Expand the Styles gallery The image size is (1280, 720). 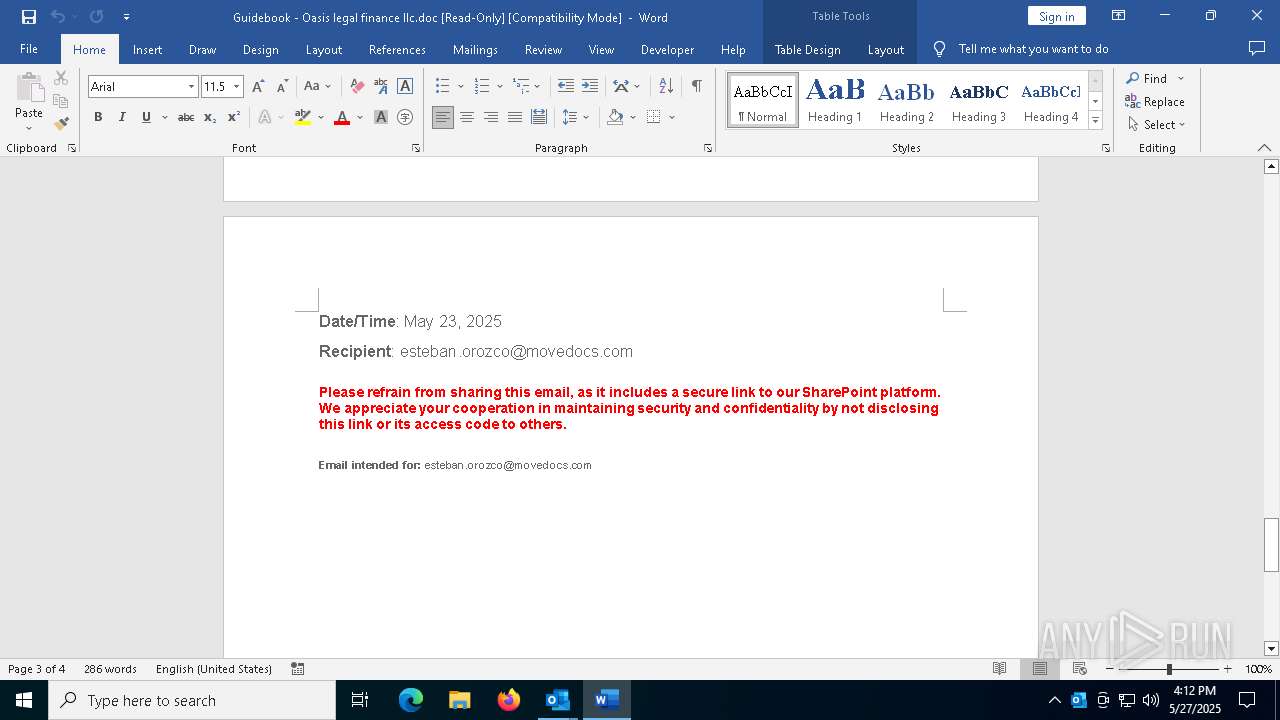click(x=1095, y=120)
